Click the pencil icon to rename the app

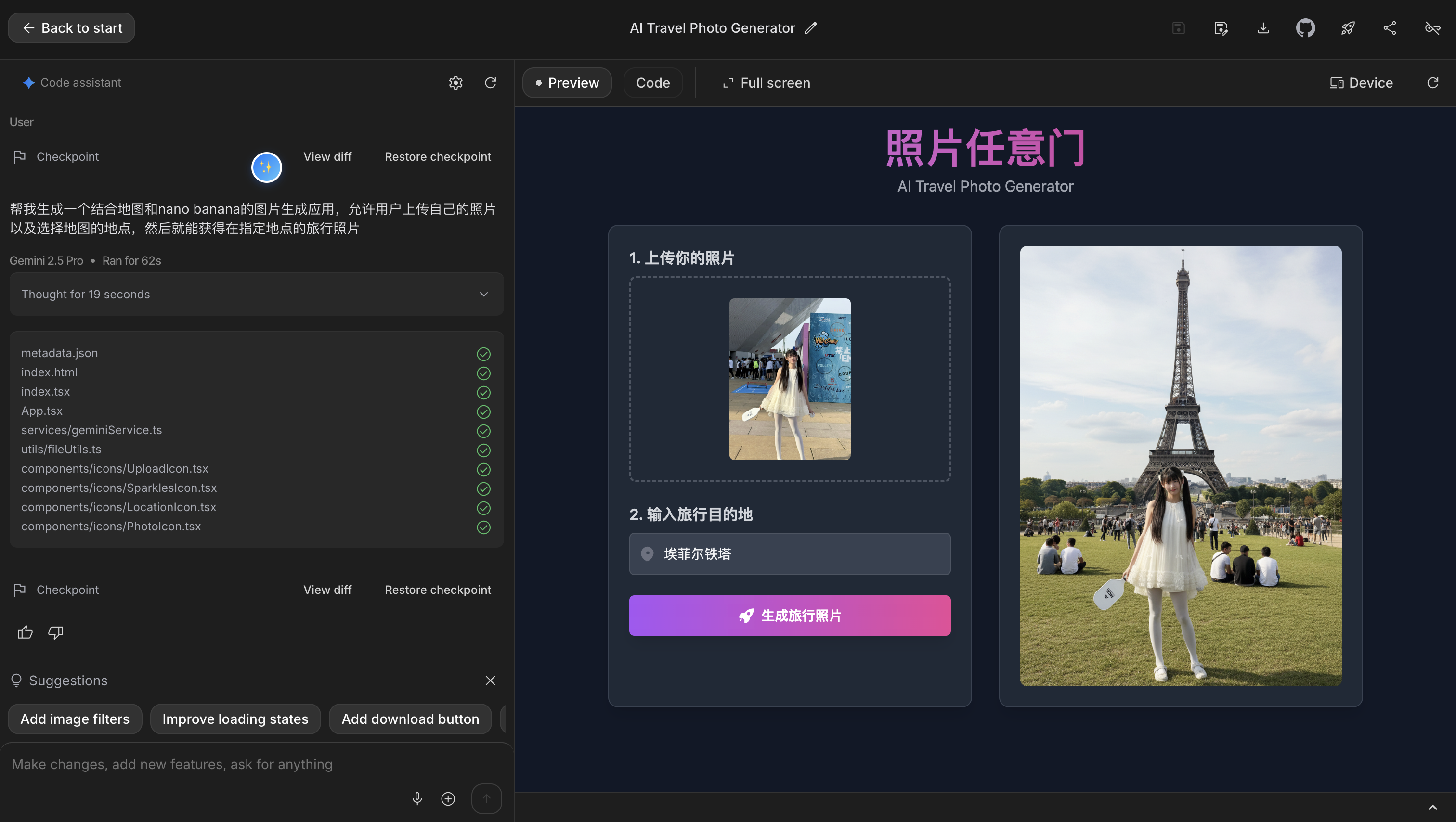coord(811,28)
